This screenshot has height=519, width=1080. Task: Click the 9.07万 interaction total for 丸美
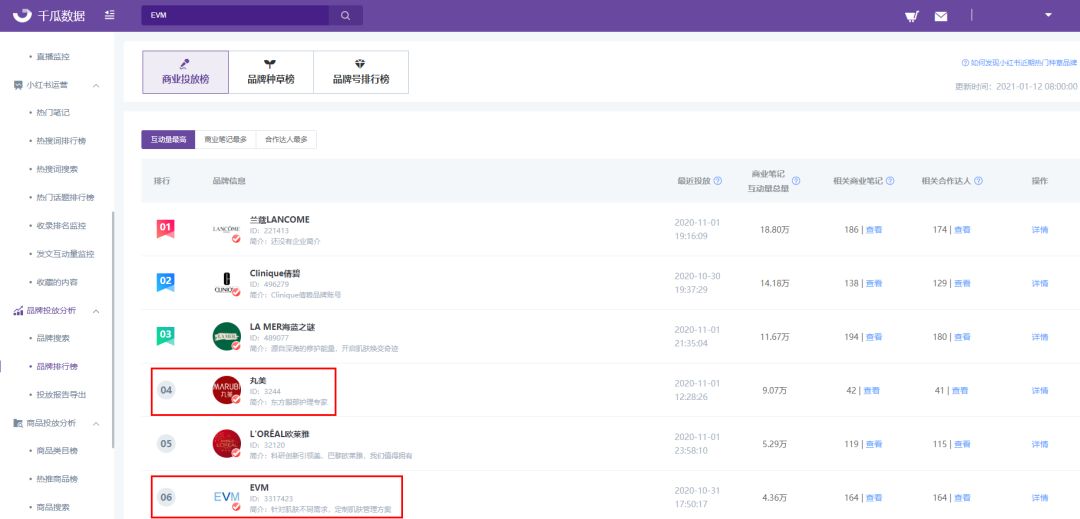pos(775,391)
